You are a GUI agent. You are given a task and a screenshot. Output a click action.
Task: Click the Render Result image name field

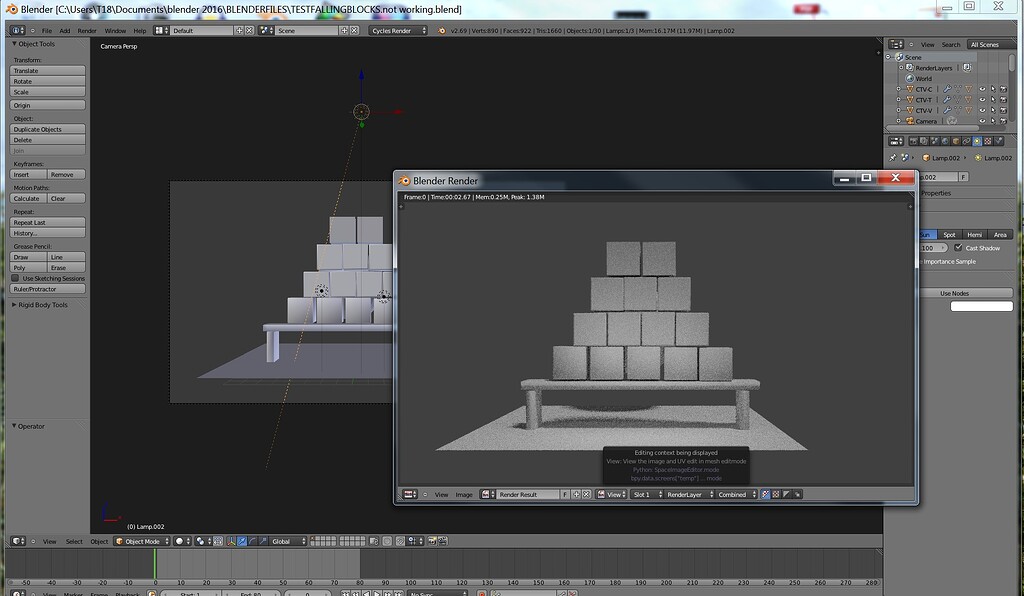point(528,495)
